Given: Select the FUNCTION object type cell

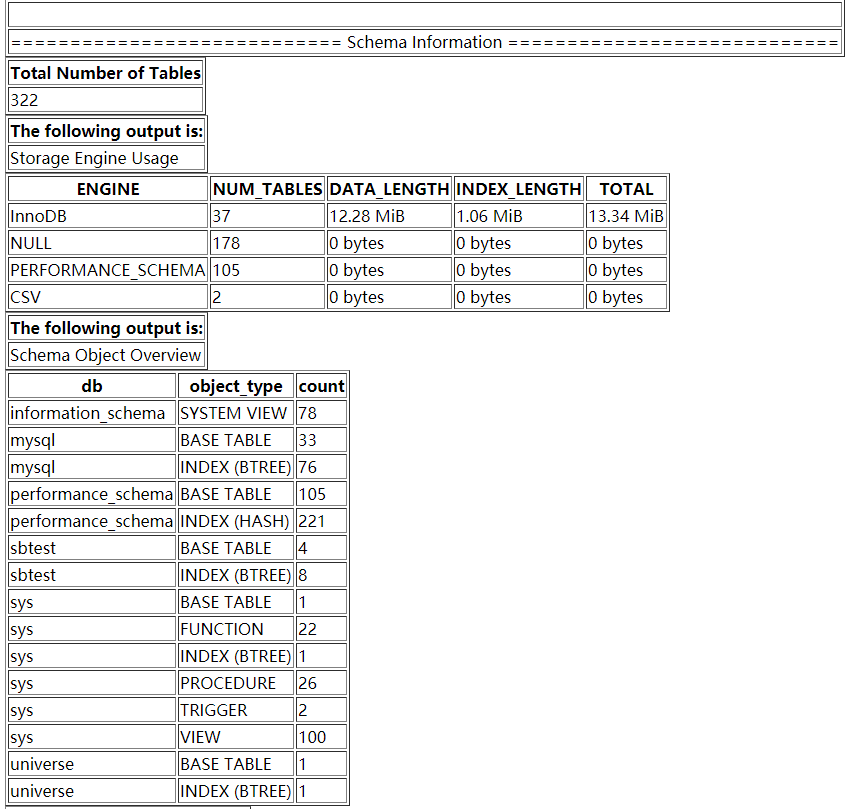Looking at the screenshot, I should [x=236, y=629].
